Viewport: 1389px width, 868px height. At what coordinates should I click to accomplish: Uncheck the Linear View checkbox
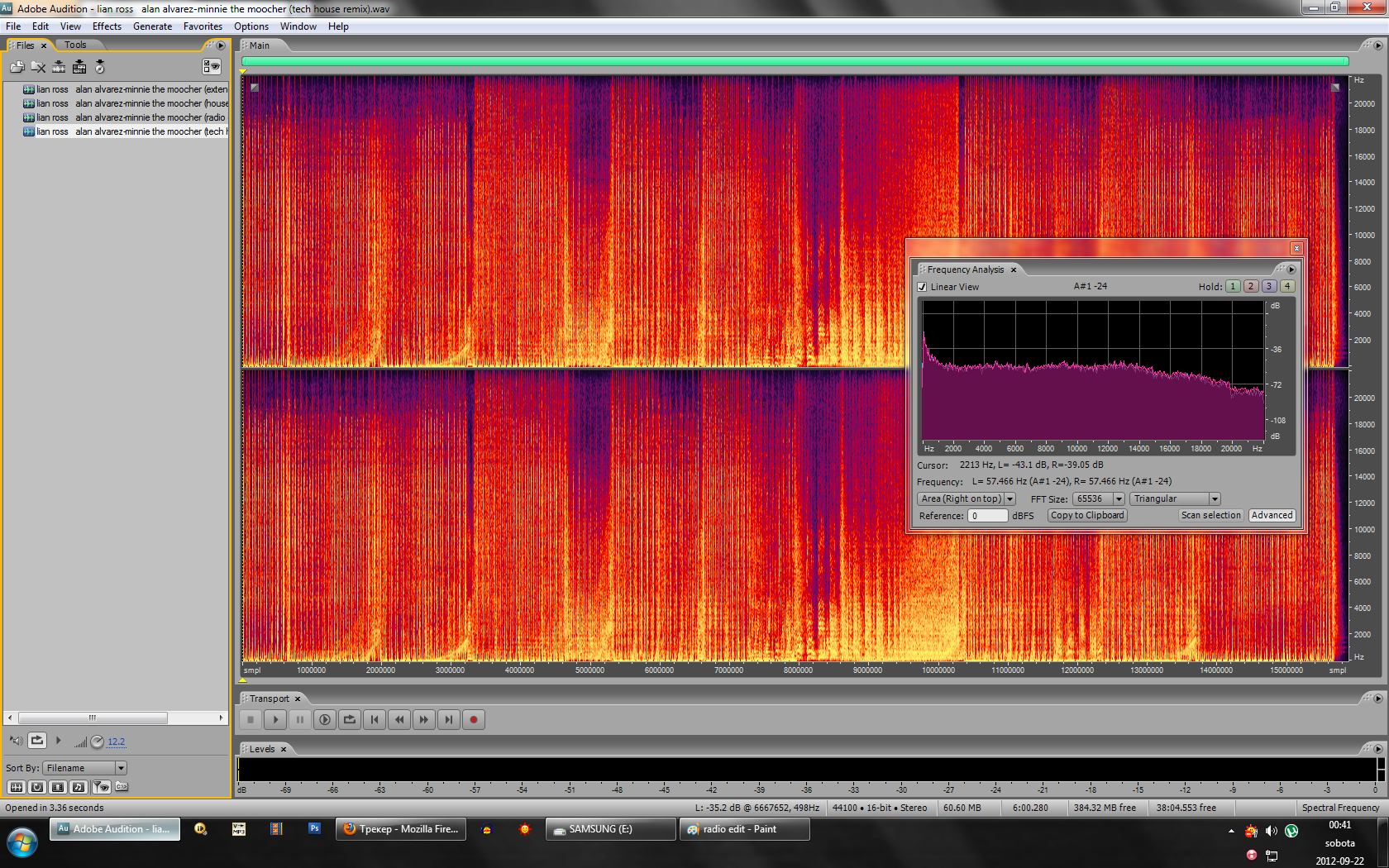pyautogui.click(x=922, y=287)
